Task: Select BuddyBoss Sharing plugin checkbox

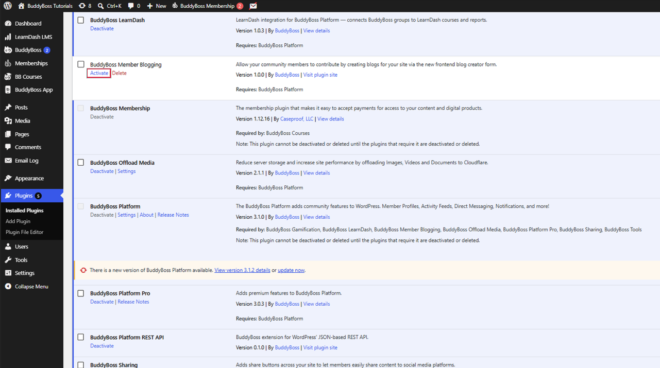Action: pos(81,365)
